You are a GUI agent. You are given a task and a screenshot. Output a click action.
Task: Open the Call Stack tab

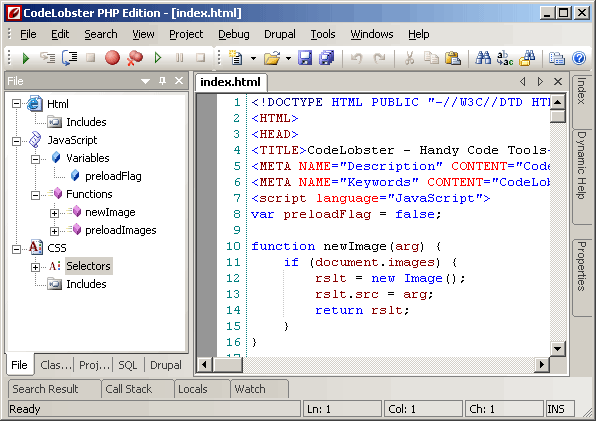128,389
